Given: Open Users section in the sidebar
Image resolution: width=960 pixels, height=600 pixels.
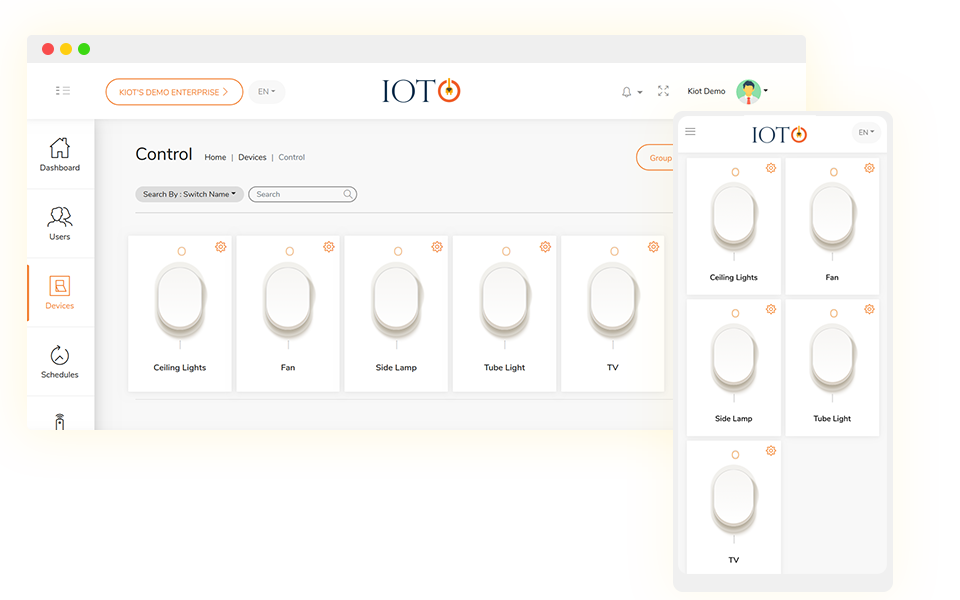Looking at the screenshot, I should pos(60,224).
